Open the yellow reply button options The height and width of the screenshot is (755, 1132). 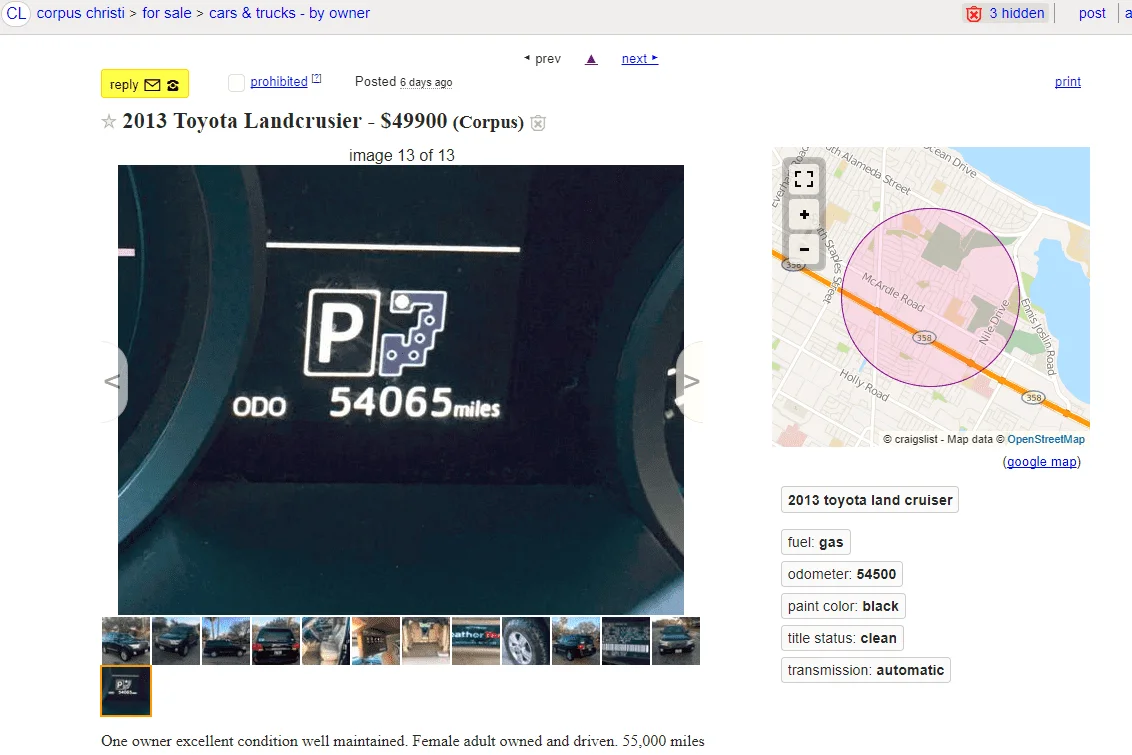click(x=144, y=84)
